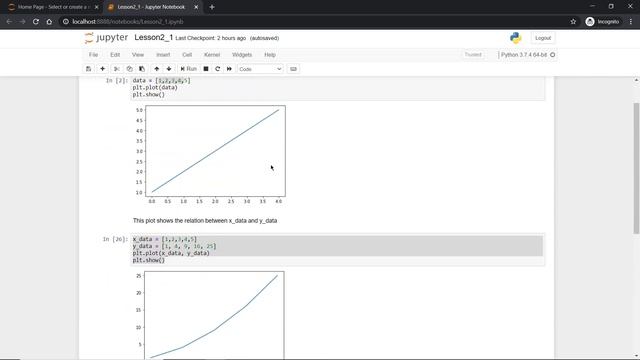640x360 pixels.
Task: Click the x_data y_data code cell
Action: click(338, 250)
